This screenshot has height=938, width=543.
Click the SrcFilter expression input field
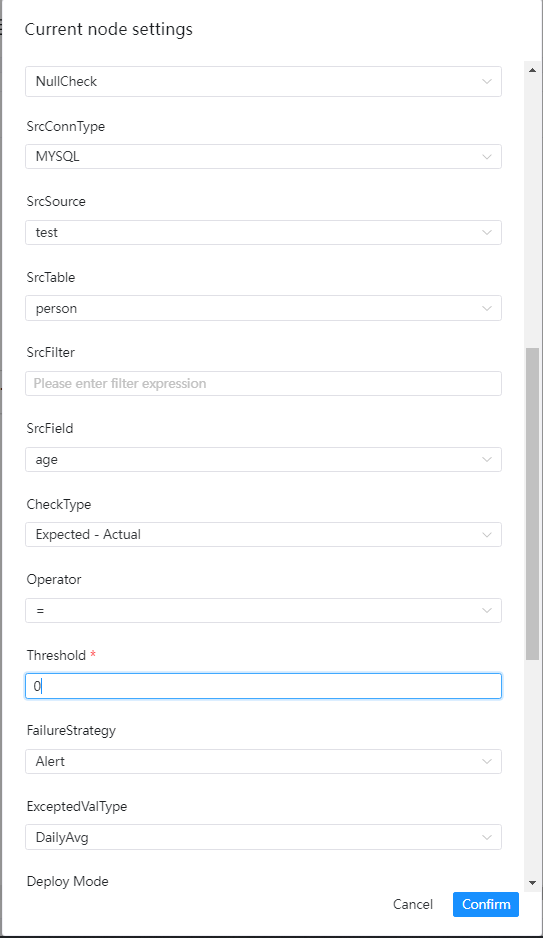[263, 383]
